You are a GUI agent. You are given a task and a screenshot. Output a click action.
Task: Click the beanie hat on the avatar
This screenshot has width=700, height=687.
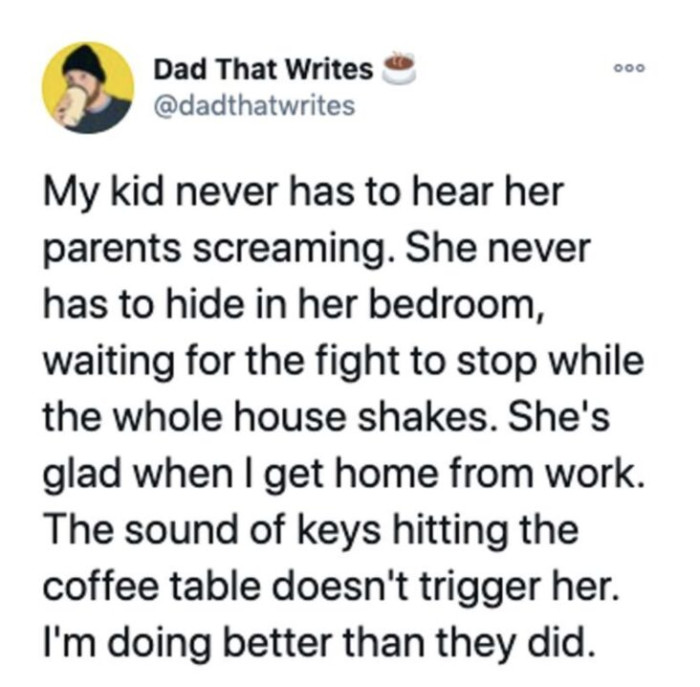[x=85, y=62]
